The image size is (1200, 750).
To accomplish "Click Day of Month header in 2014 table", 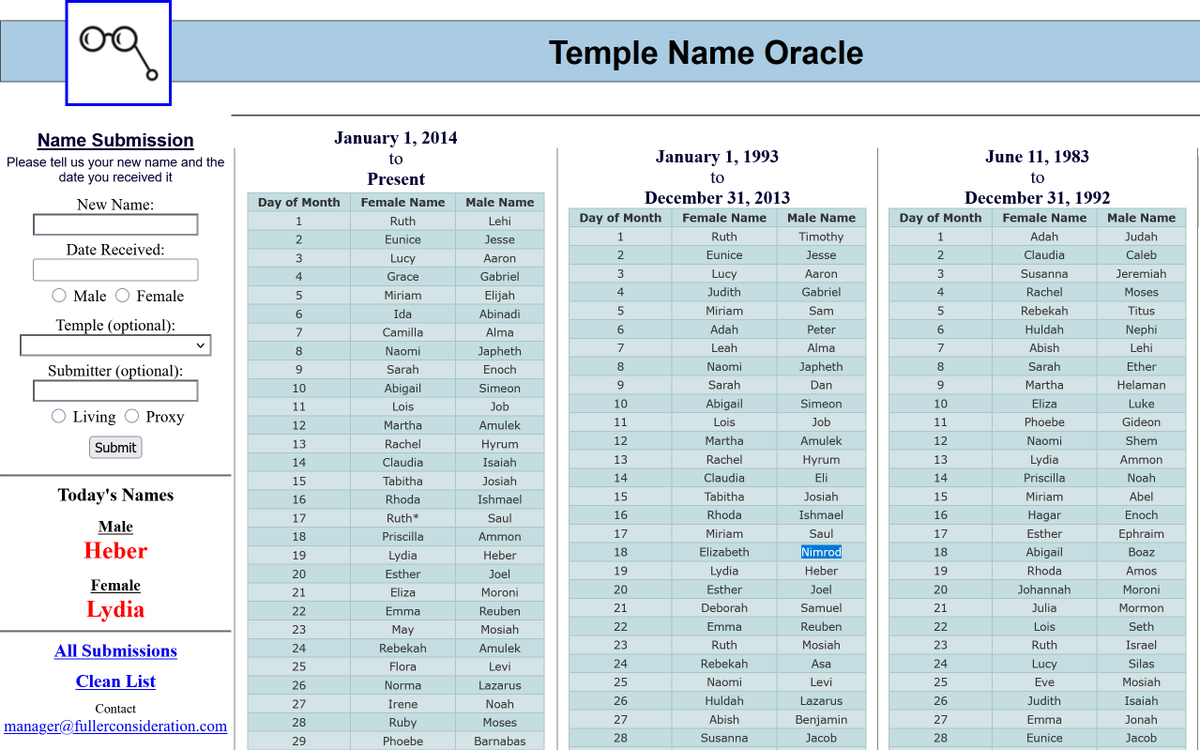I will [x=299, y=202].
